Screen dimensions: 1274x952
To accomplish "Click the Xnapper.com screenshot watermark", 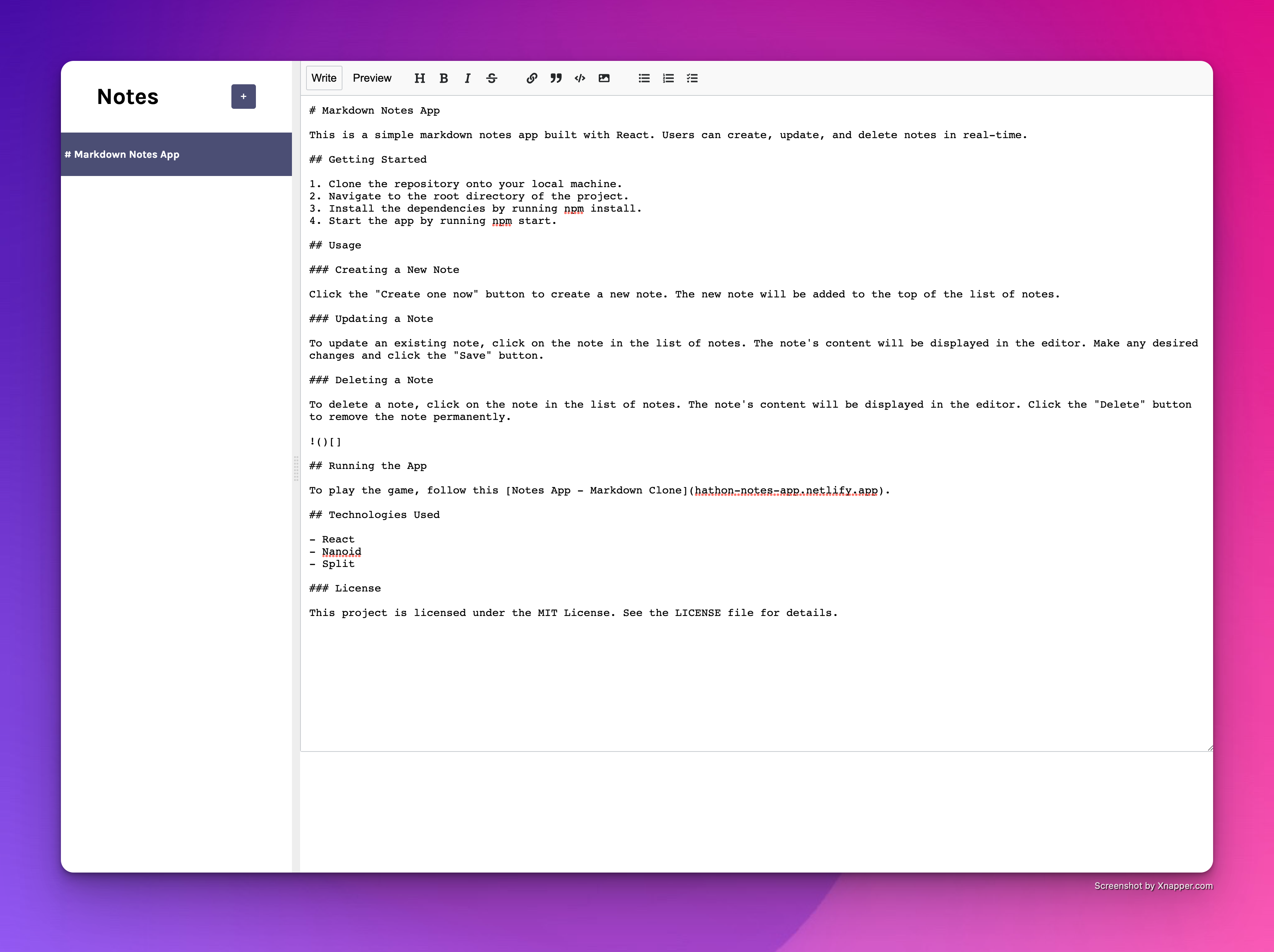I will click(1153, 886).
